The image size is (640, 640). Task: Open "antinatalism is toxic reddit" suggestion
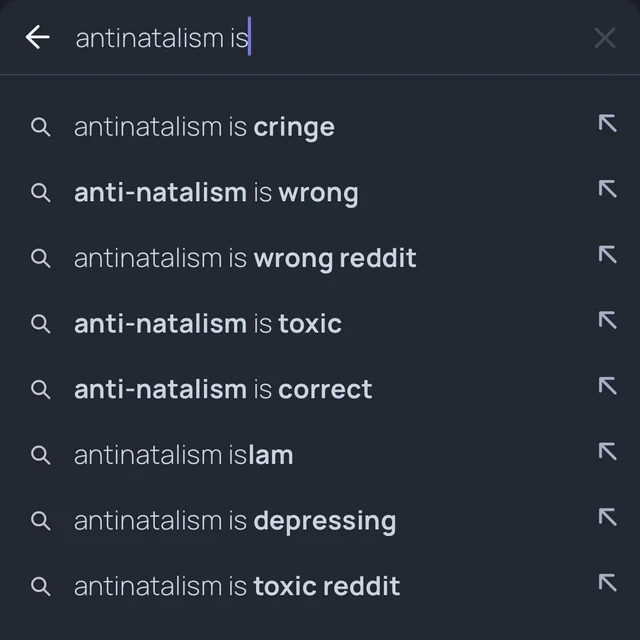click(x=237, y=586)
